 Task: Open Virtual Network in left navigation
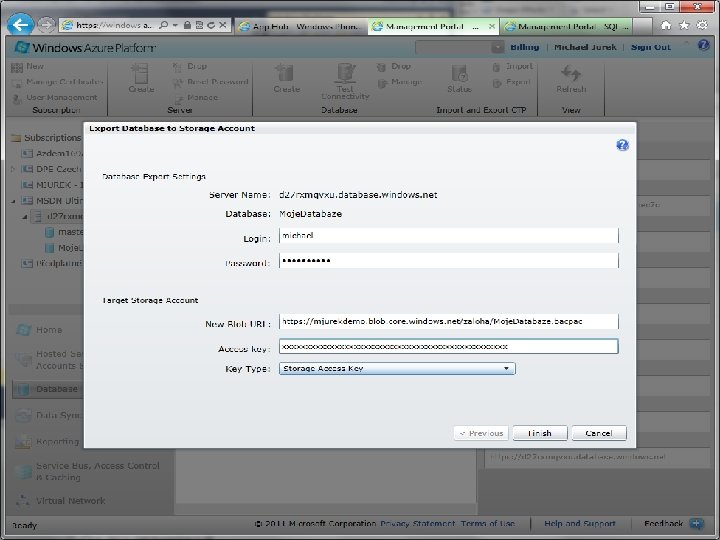(x=61, y=501)
